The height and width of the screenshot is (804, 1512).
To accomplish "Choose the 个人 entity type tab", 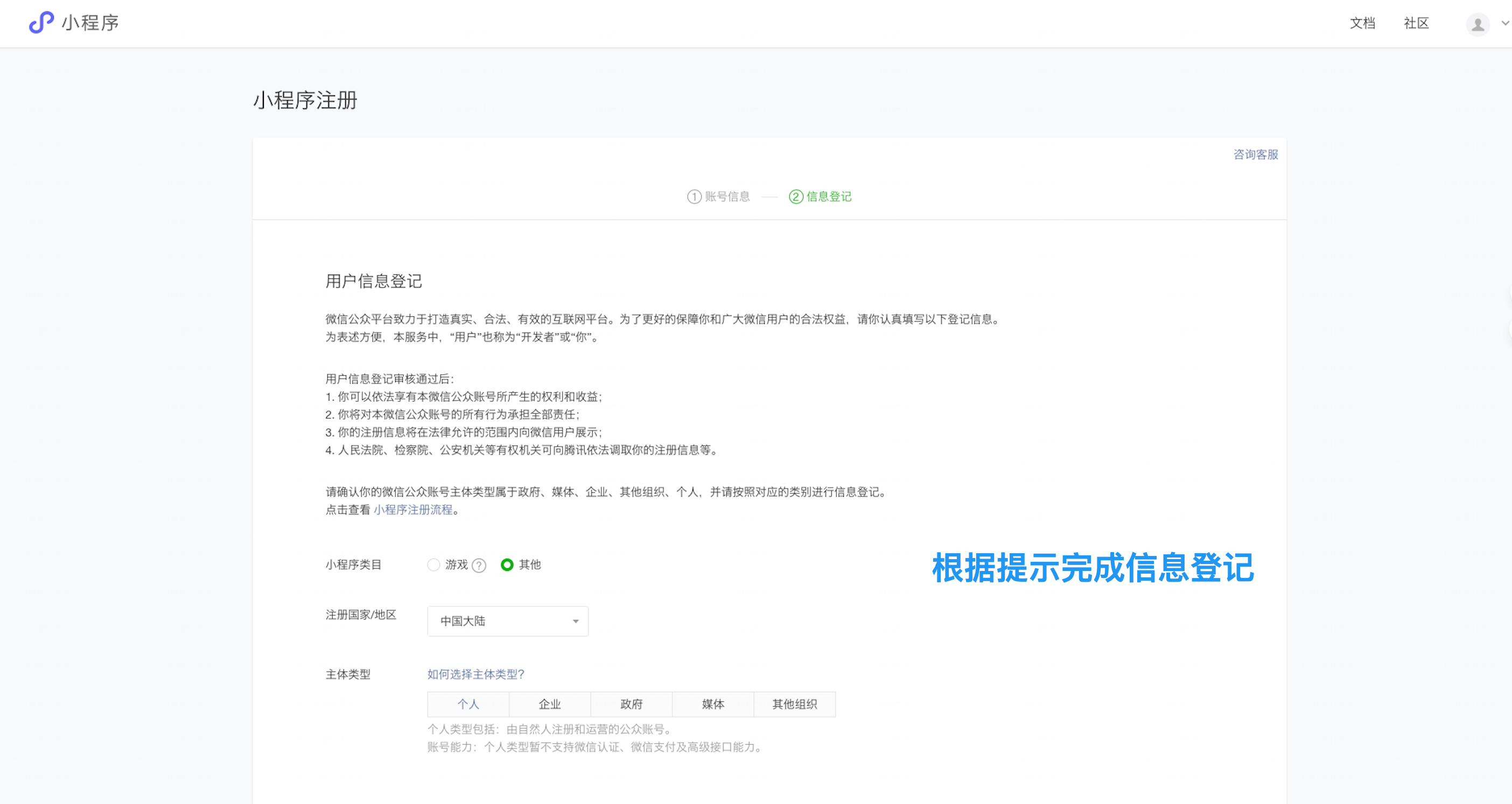I will pos(468,704).
